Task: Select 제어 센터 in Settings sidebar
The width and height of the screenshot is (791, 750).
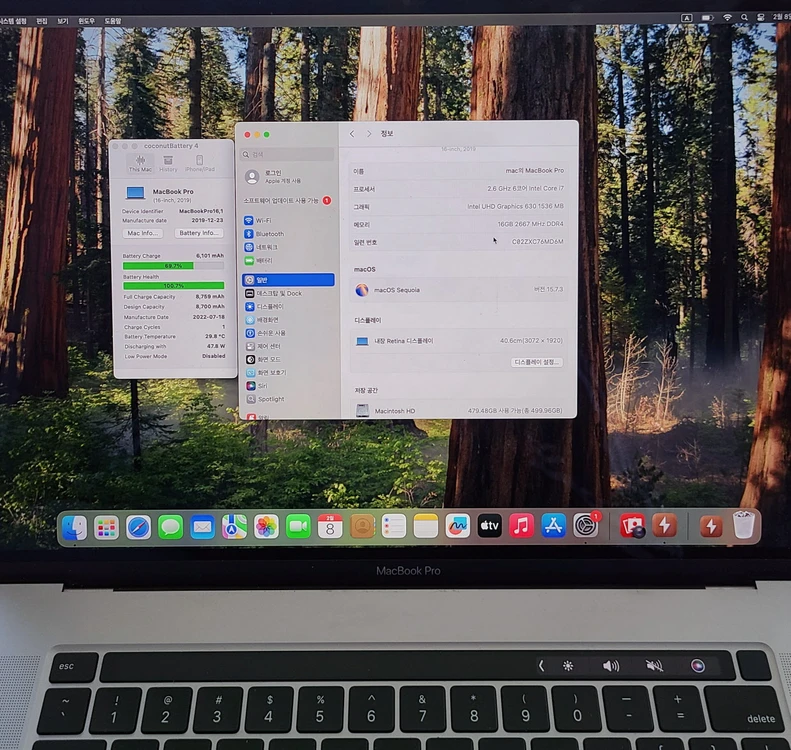Action: click(x=288, y=346)
